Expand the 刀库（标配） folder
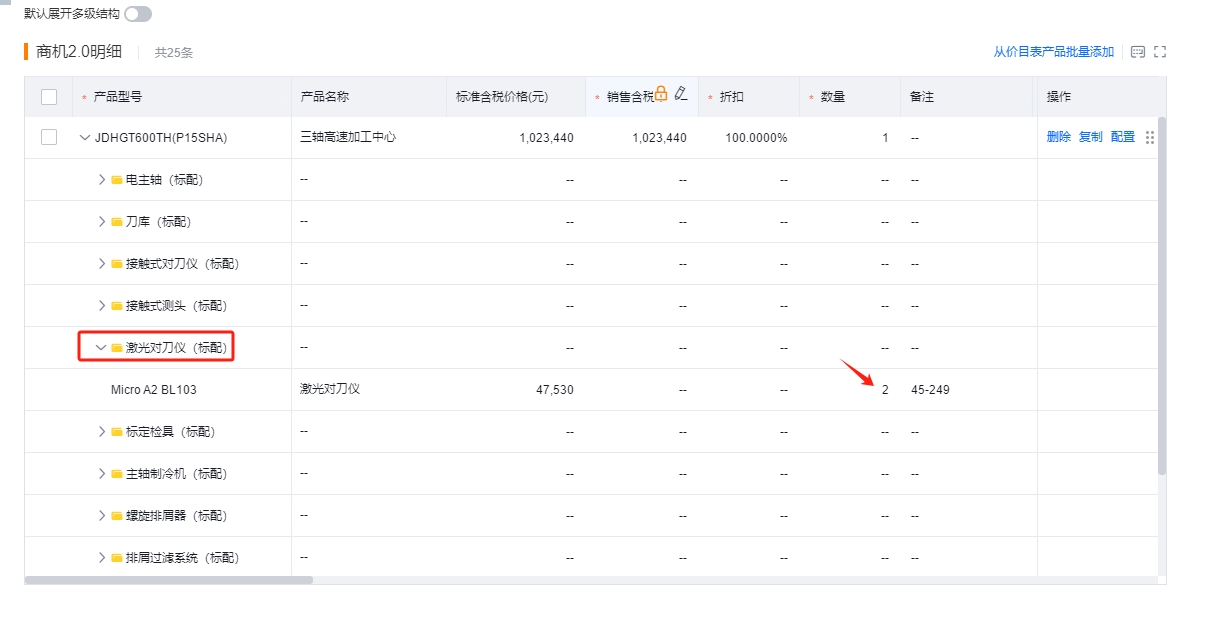 (101, 222)
